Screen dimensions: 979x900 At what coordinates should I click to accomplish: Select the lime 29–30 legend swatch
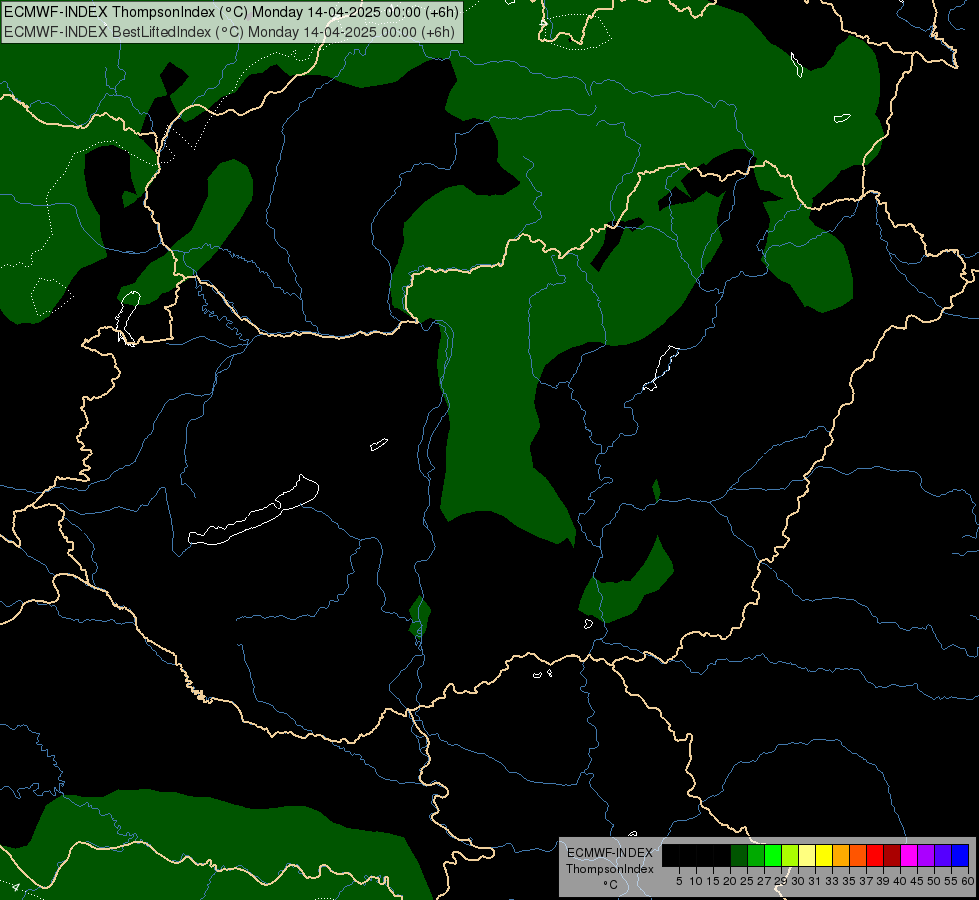(790, 855)
